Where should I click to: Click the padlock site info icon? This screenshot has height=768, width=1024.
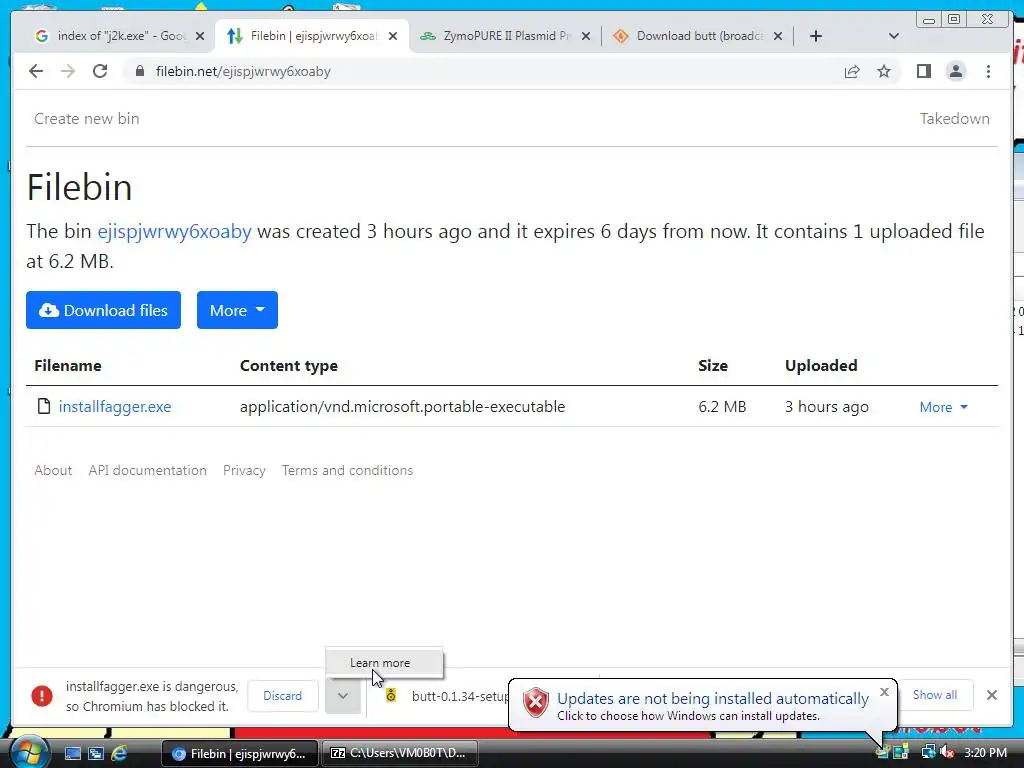pyautogui.click(x=140, y=71)
